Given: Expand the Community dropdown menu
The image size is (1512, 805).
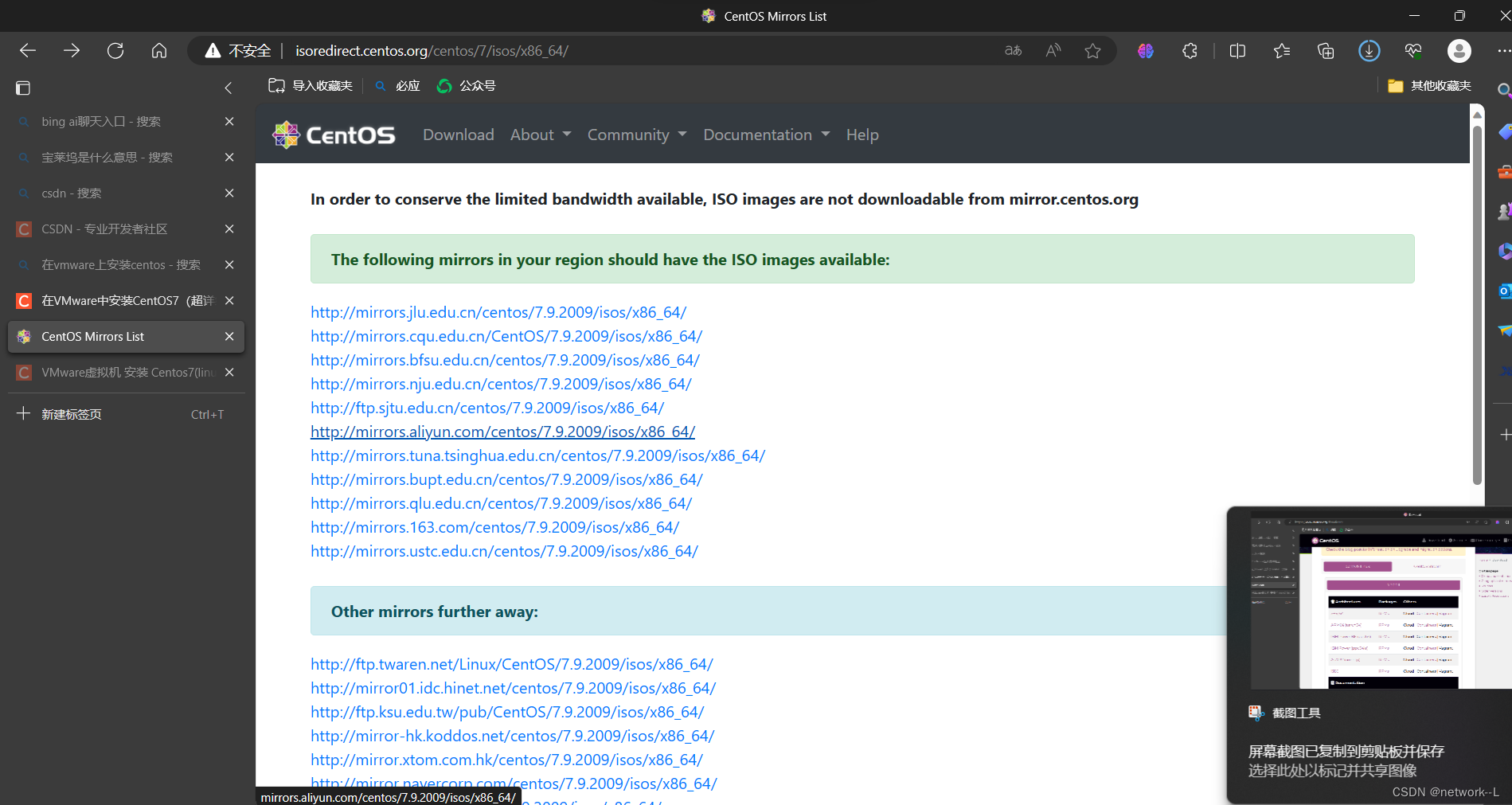Looking at the screenshot, I should (x=637, y=135).
